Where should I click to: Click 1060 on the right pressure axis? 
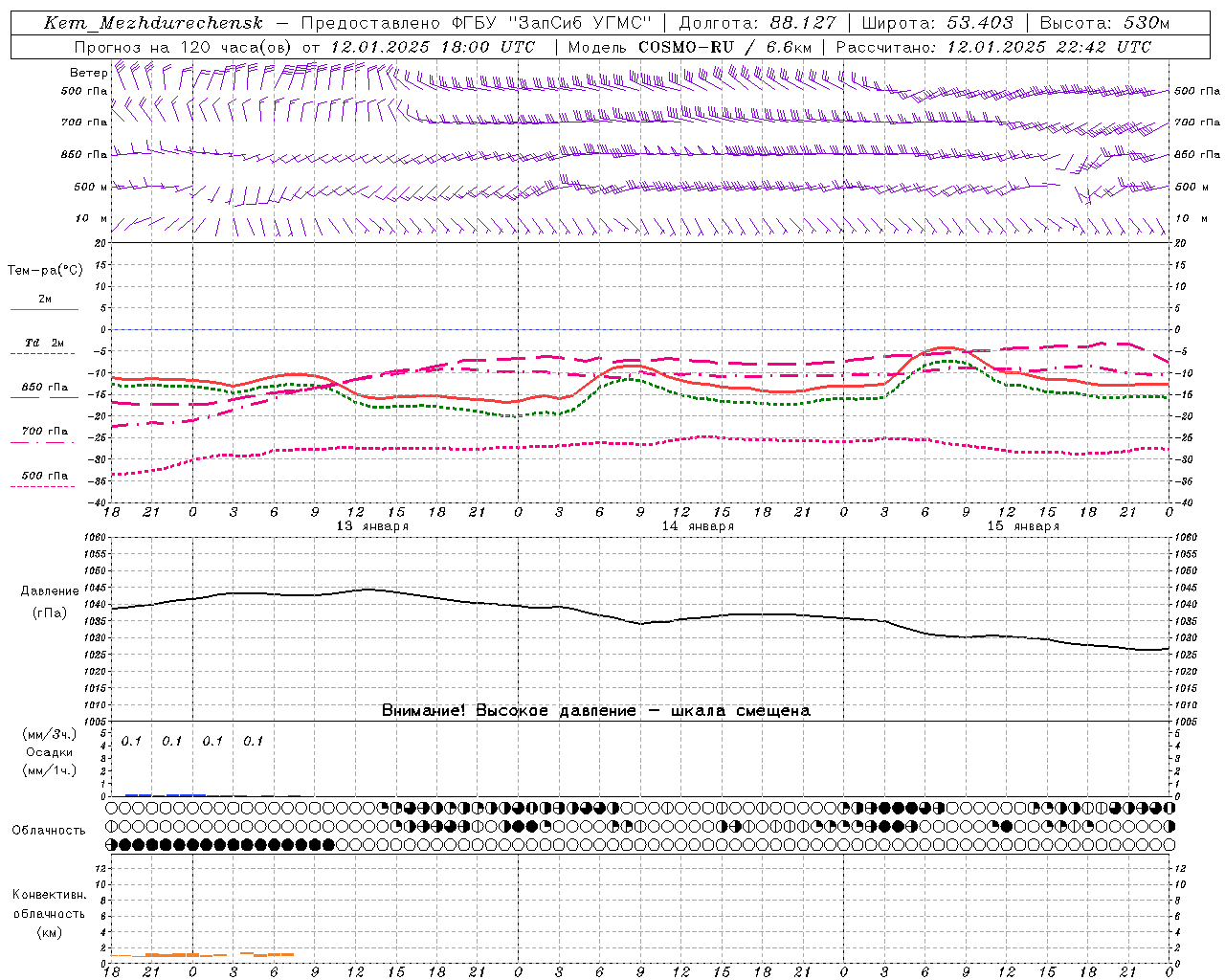click(x=1186, y=538)
